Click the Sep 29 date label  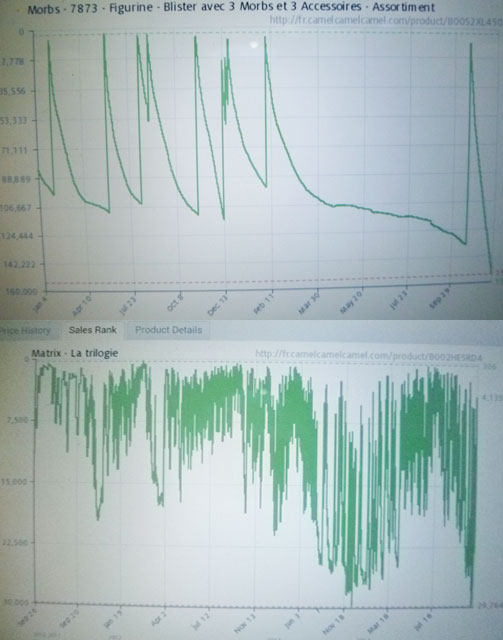coord(439,297)
